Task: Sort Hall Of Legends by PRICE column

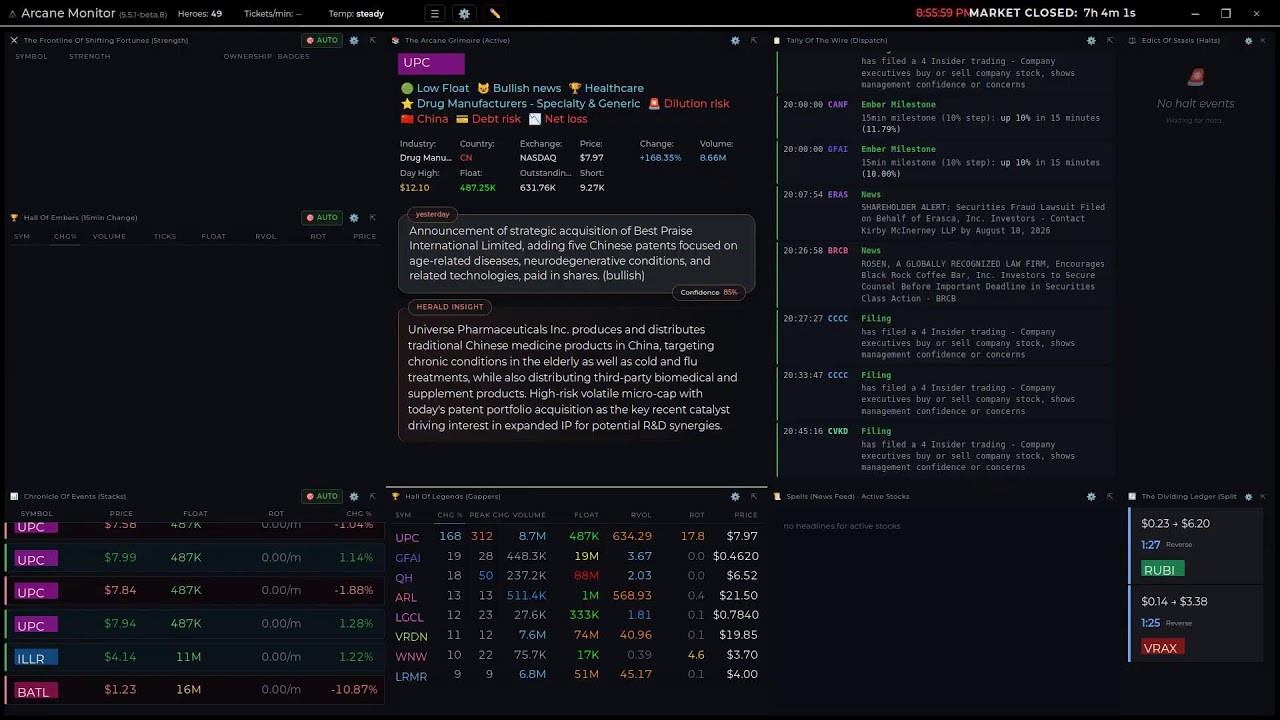Action: [746, 515]
